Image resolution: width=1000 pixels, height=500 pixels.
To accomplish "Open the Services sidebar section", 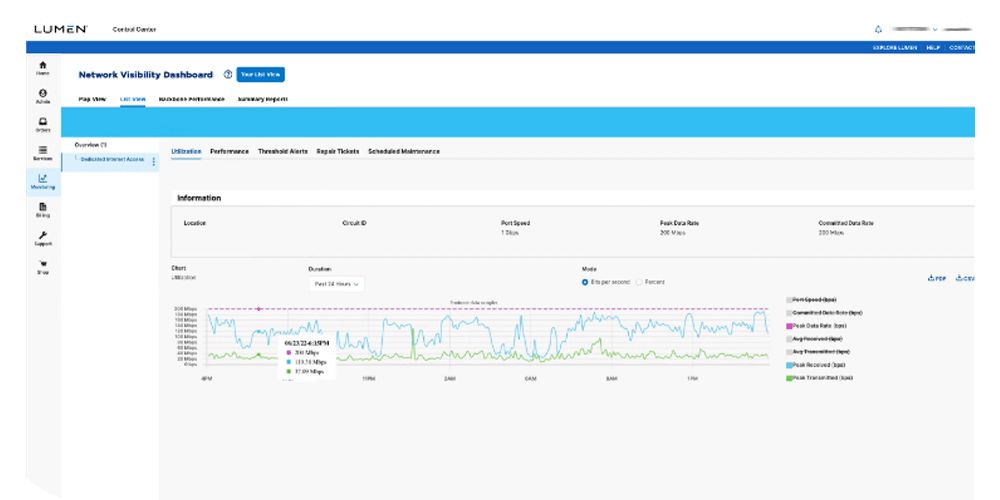I will [x=43, y=153].
